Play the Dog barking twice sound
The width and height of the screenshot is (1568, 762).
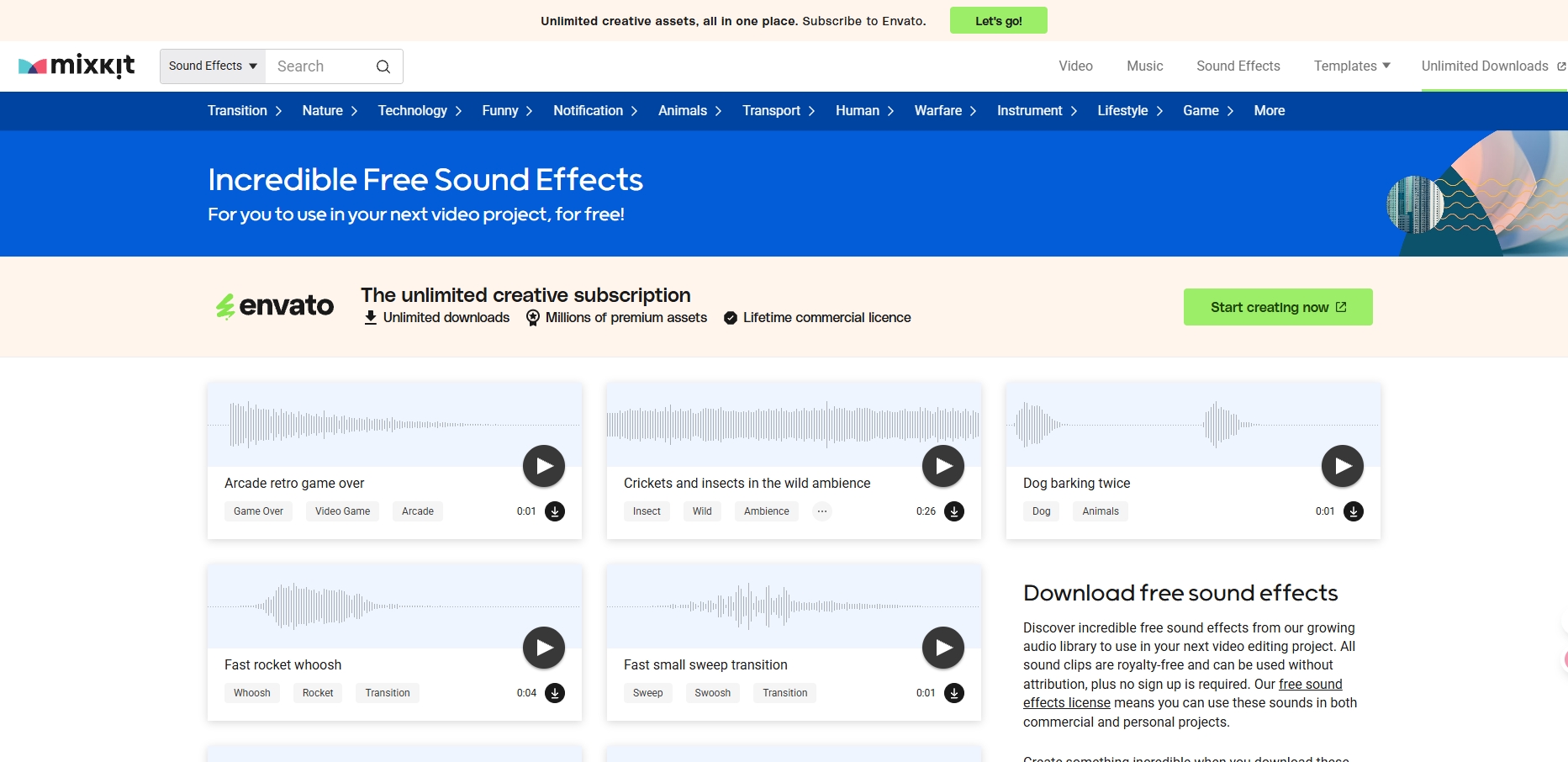[1343, 466]
